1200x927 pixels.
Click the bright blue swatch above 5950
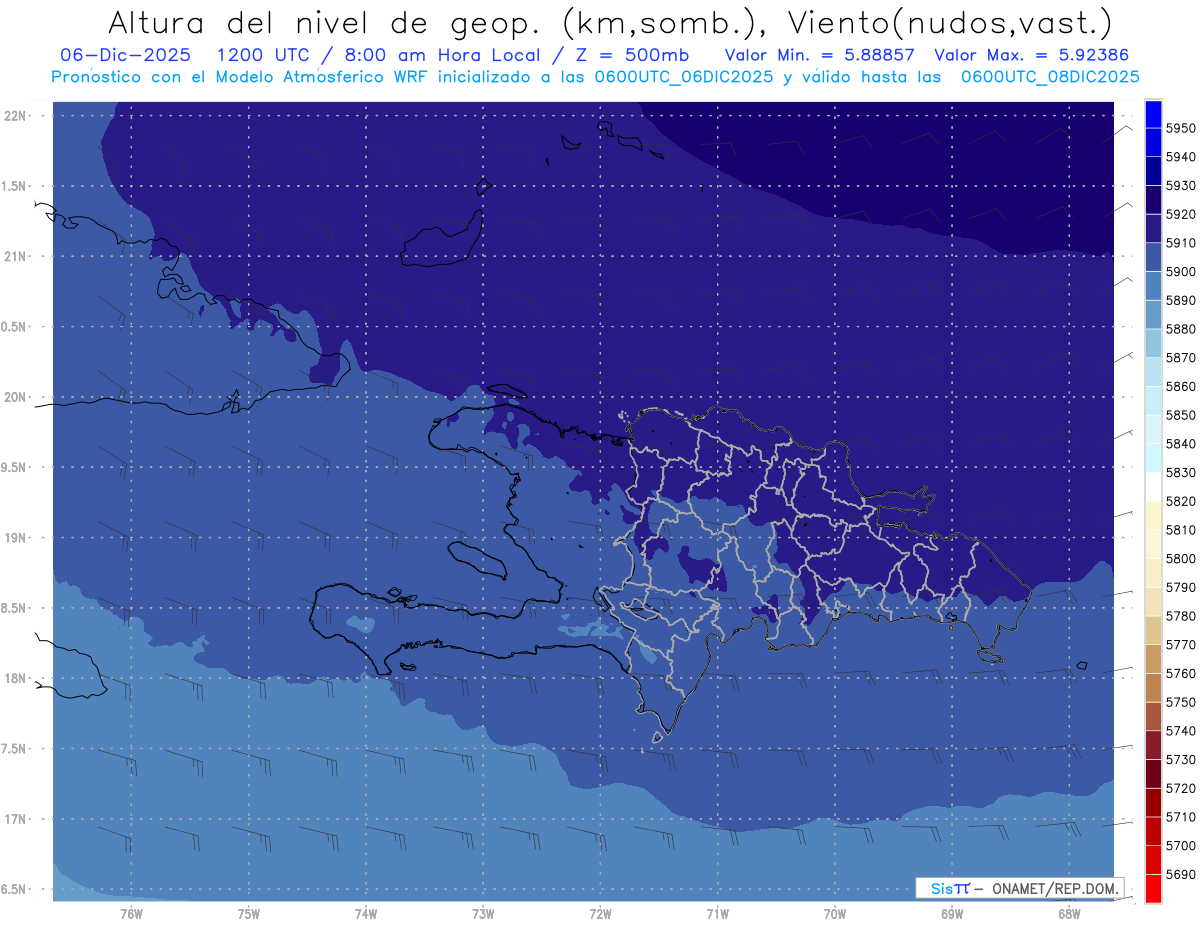click(x=1153, y=112)
